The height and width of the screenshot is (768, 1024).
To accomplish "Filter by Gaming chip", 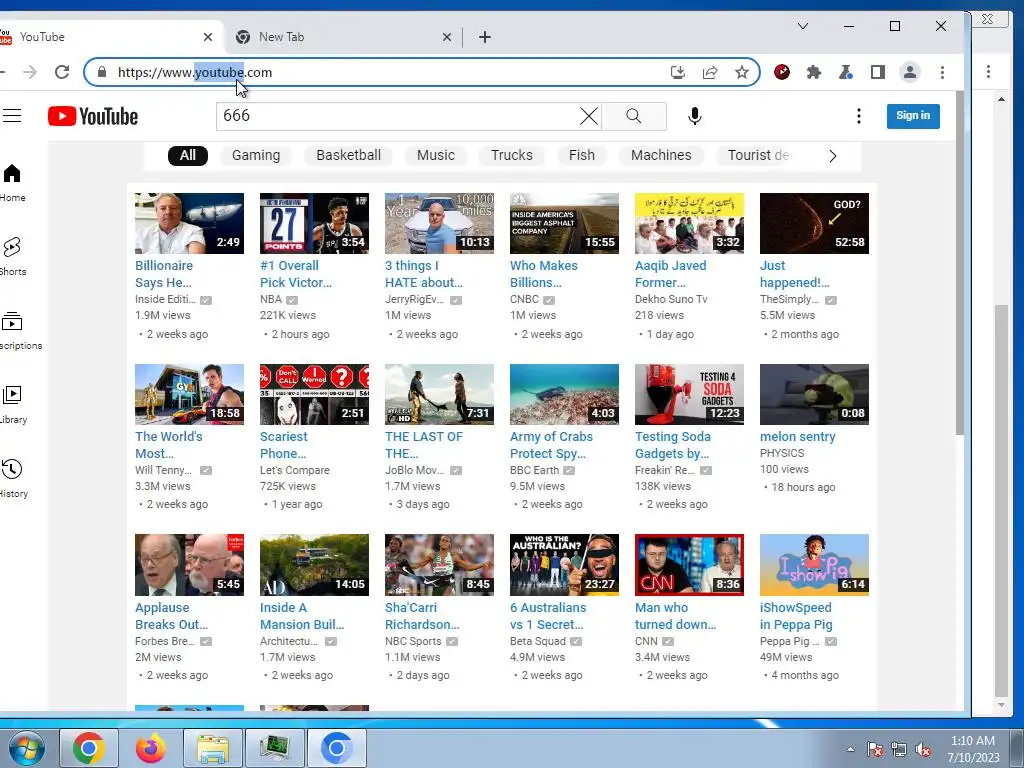I will (256, 155).
